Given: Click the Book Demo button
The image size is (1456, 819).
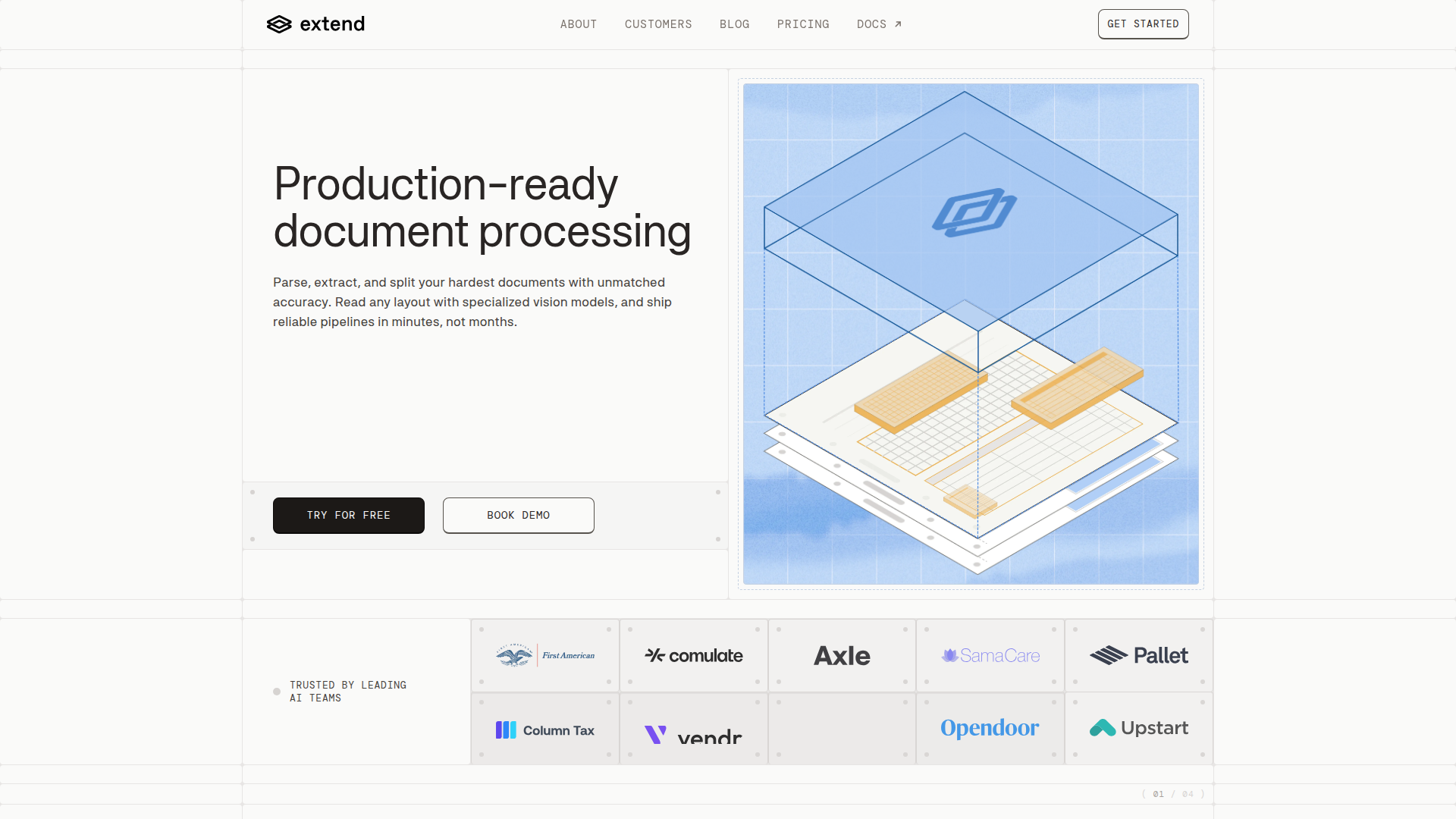Looking at the screenshot, I should click(x=518, y=516).
